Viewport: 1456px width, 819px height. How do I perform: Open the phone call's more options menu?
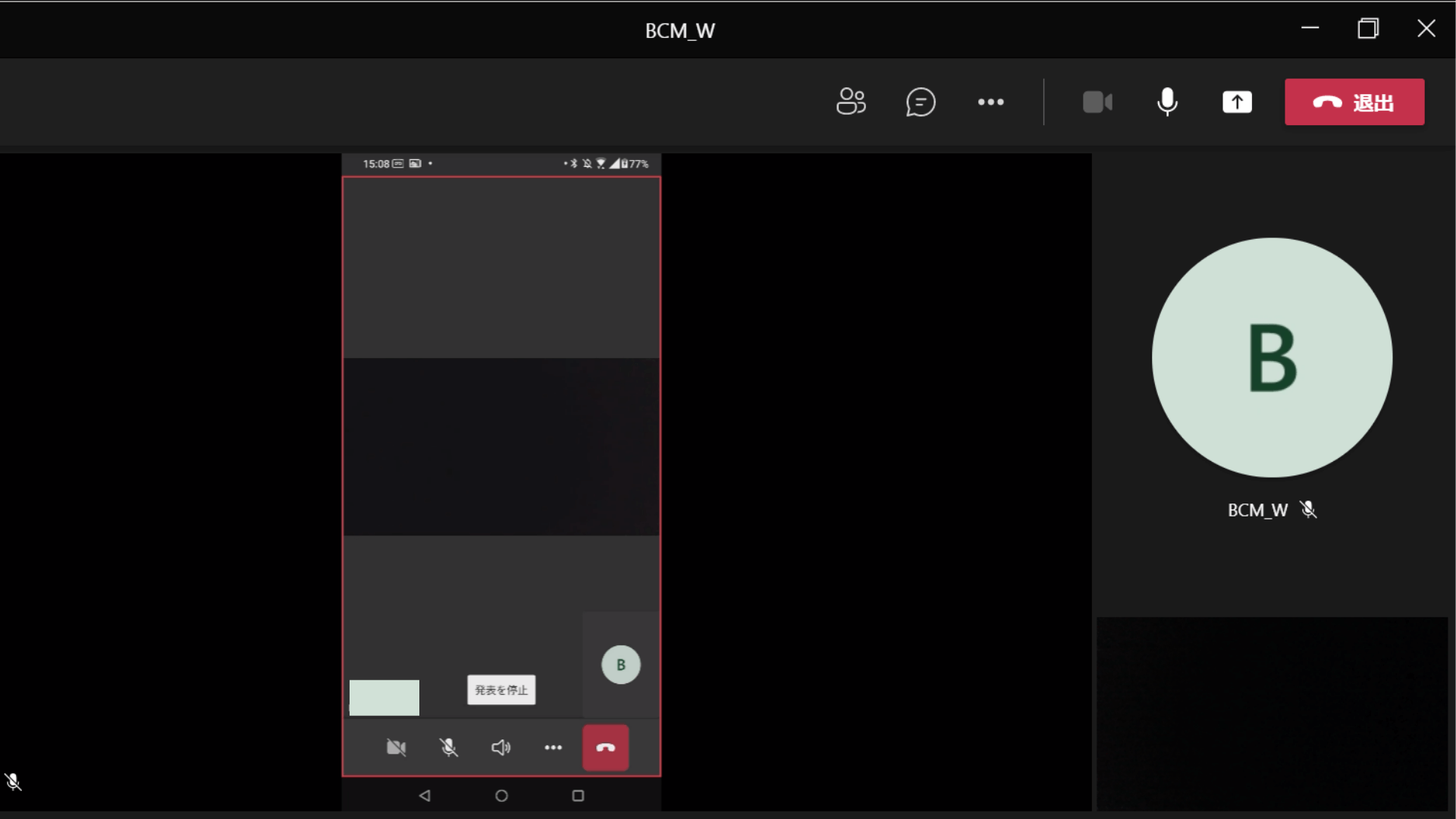[553, 747]
